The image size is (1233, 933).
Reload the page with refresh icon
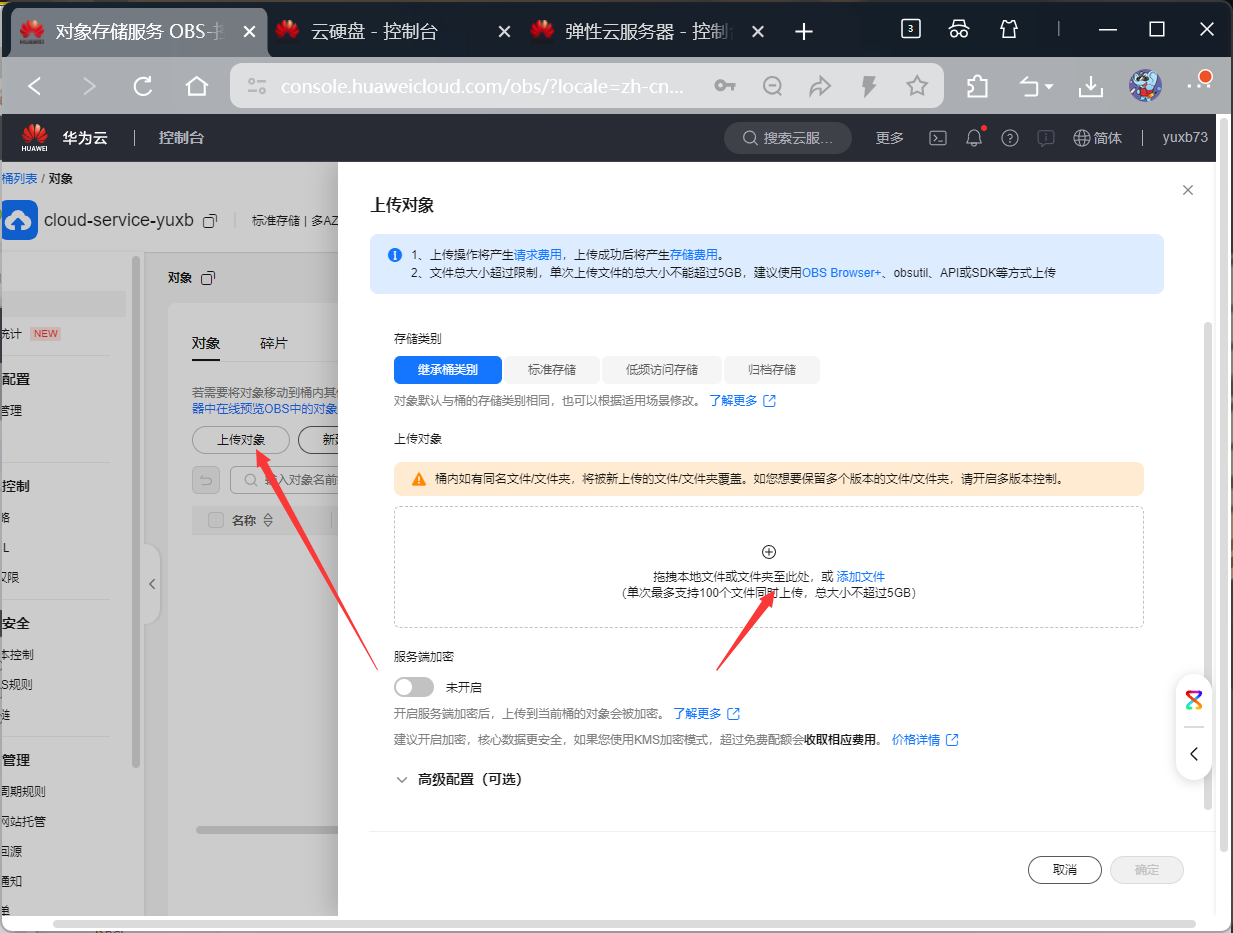143,87
